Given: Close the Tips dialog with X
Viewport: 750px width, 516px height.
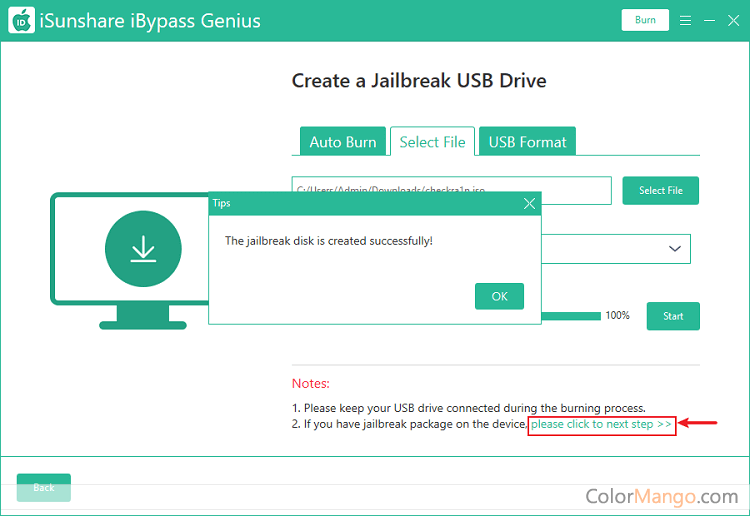Looking at the screenshot, I should pyautogui.click(x=530, y=203).
